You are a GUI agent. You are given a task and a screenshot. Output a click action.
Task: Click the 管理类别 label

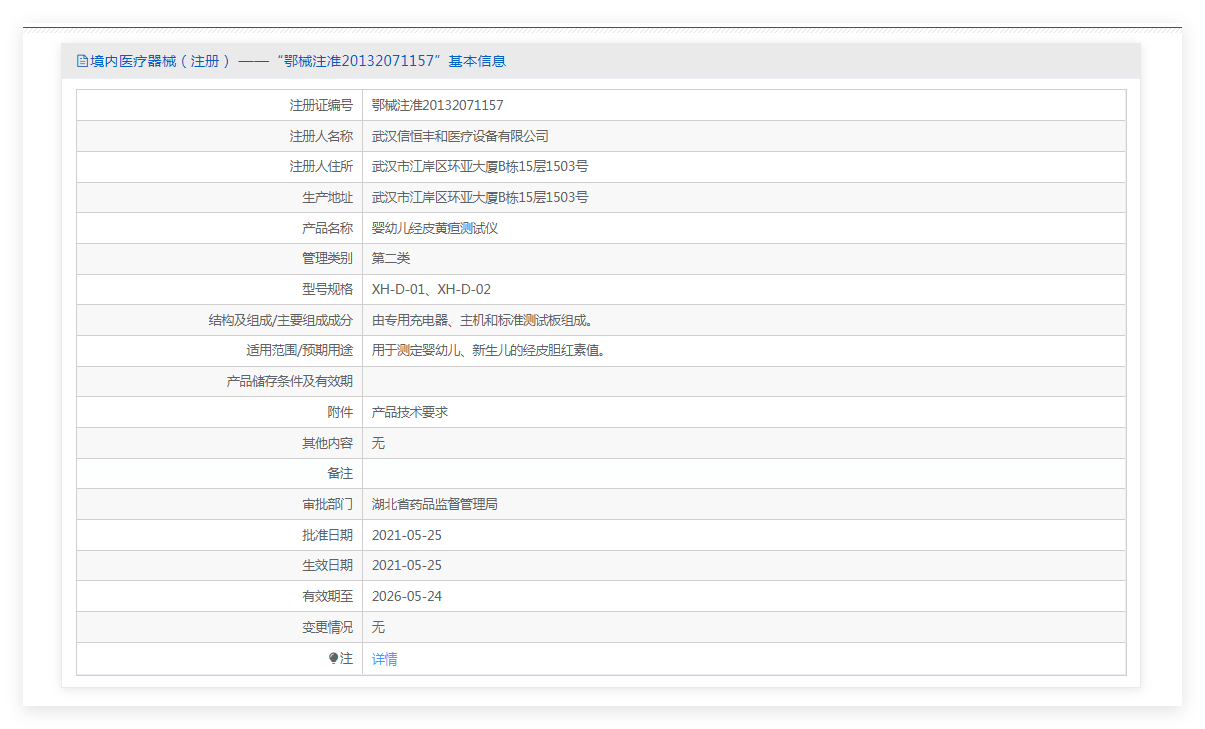pos(328,258)
